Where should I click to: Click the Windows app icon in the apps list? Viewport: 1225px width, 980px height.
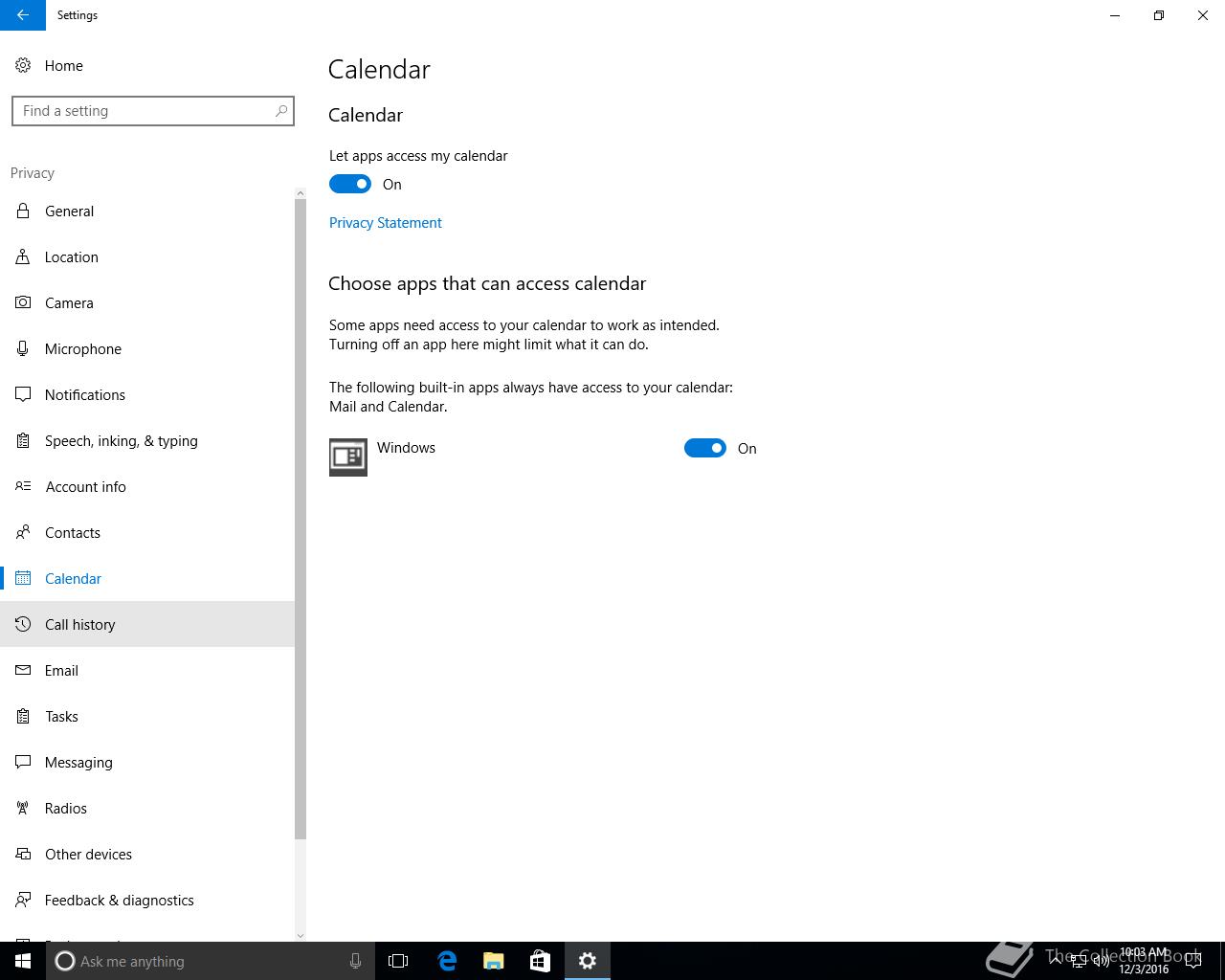tap(348, 457)
